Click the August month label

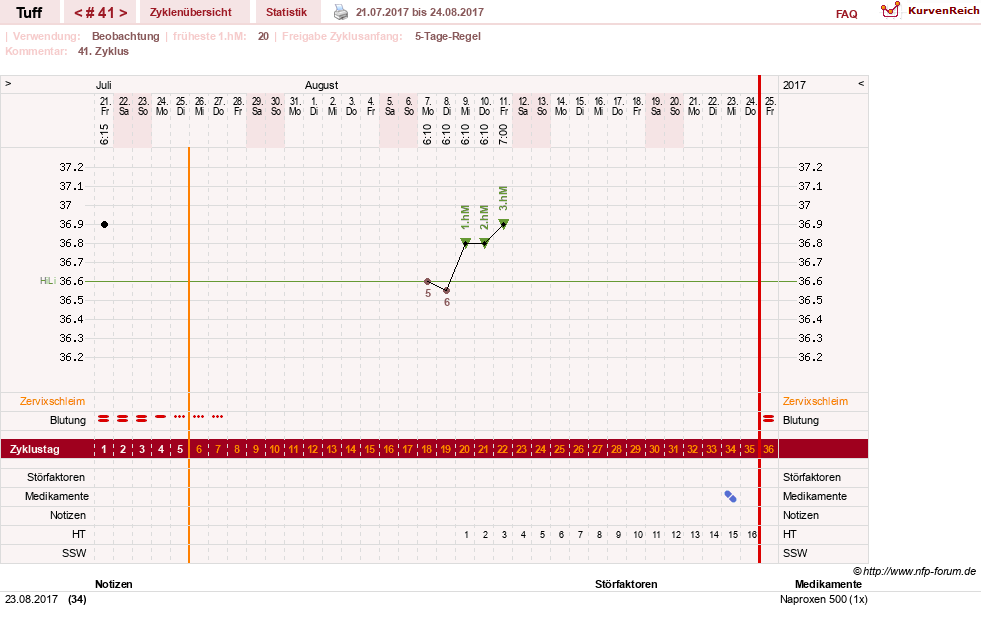pos(322,85)
